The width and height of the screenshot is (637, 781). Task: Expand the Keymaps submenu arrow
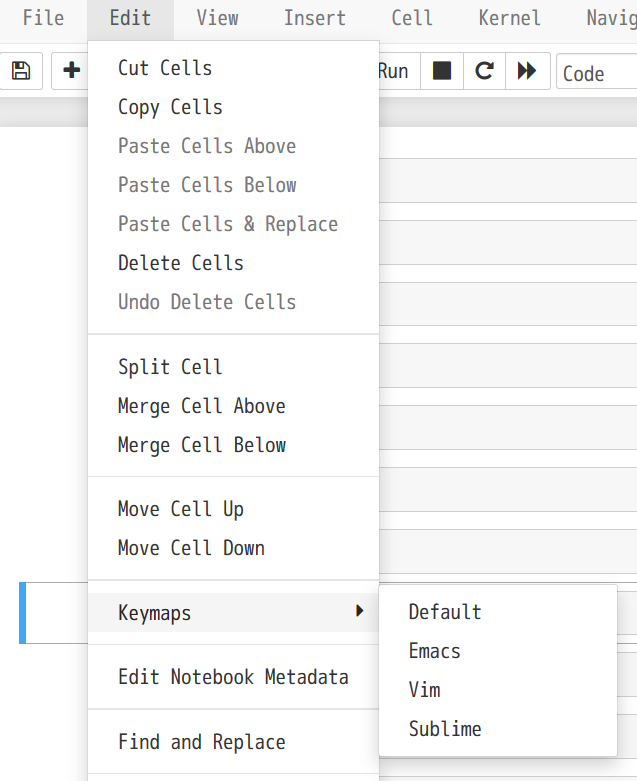pos(360,611)
